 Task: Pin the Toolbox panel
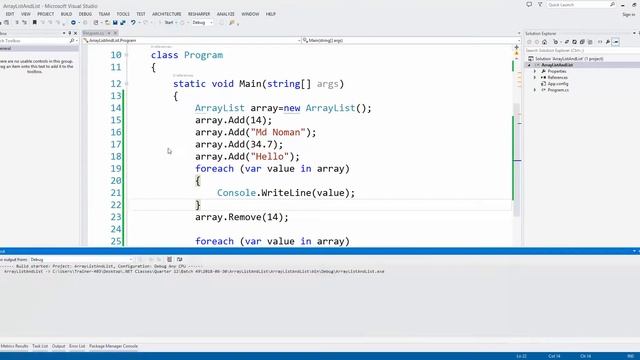click(x=69, y=33)
